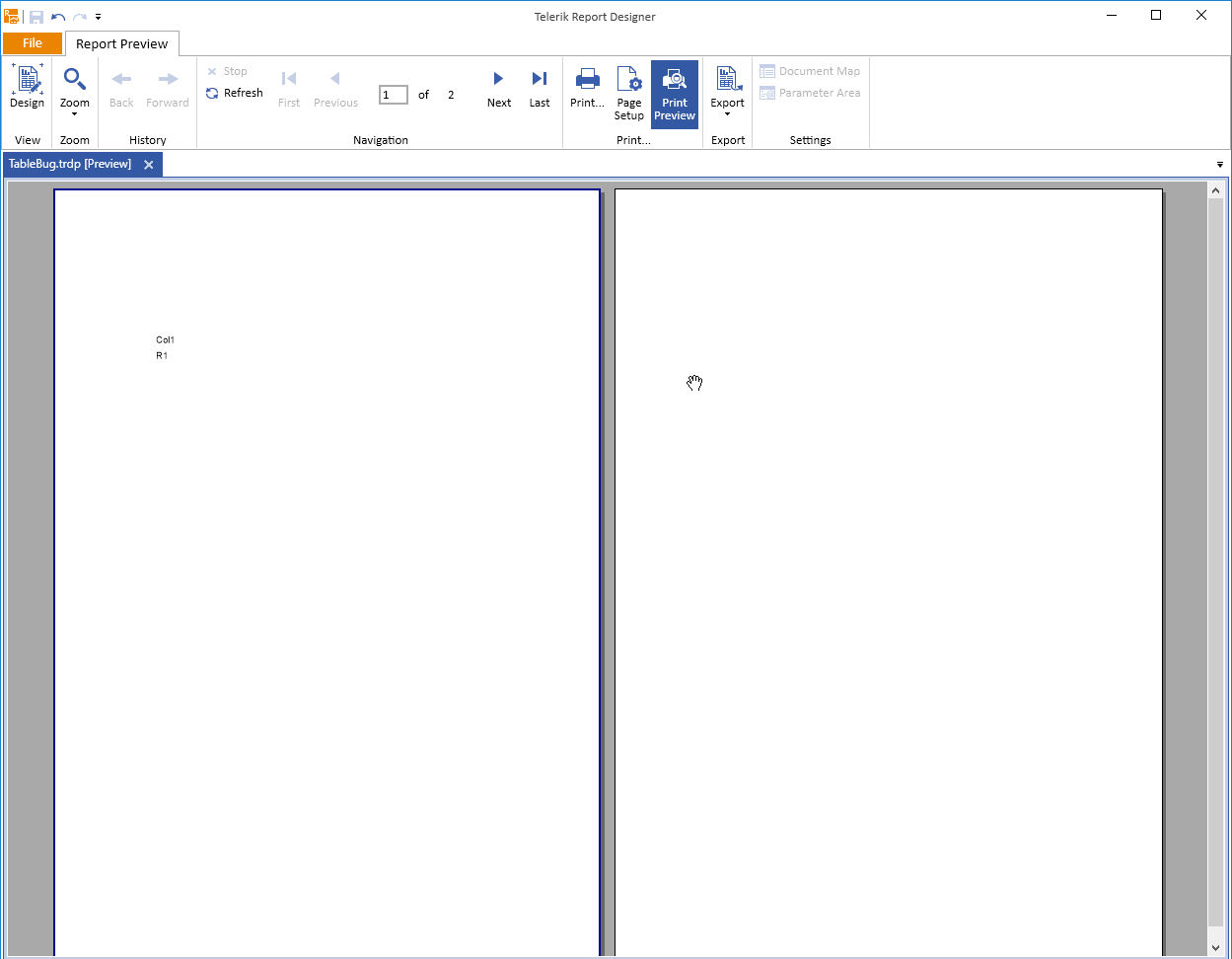Switch to Design view
The width and height of the screenshot is (1232, 959).
[27, 87]
